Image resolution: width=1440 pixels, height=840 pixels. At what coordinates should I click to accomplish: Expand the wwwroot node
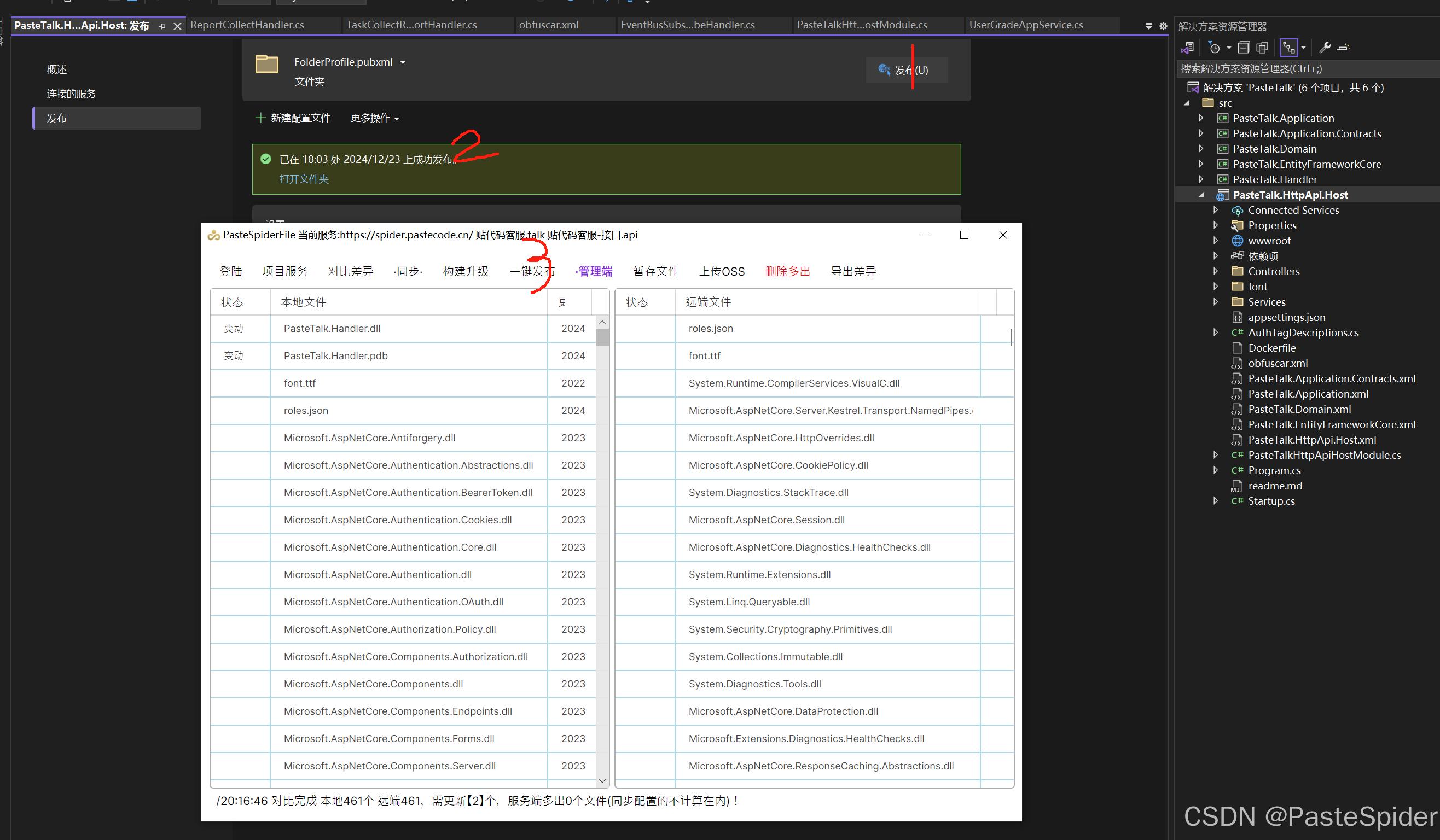1216,241
